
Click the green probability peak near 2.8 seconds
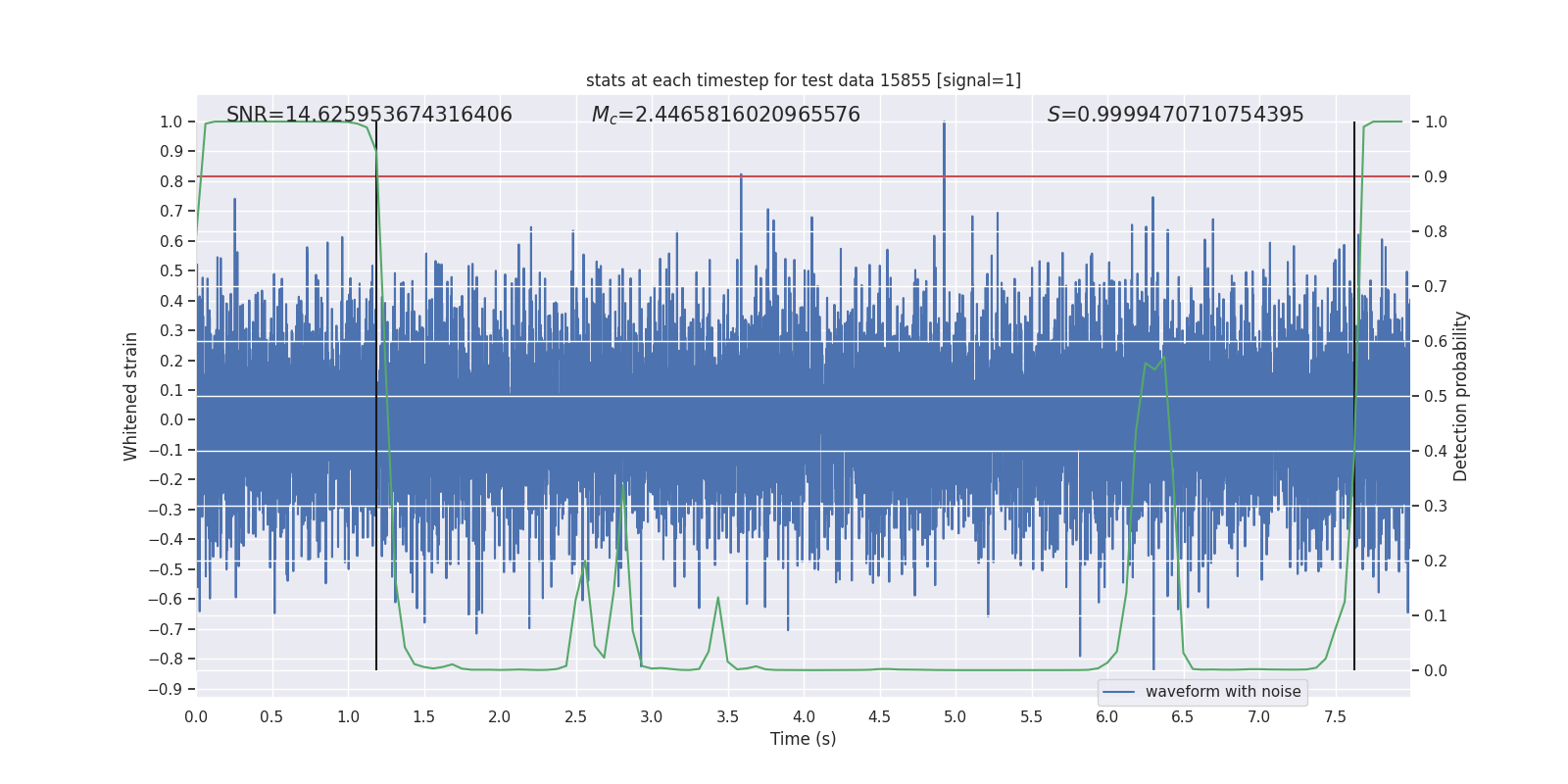[x=623, y=487]
